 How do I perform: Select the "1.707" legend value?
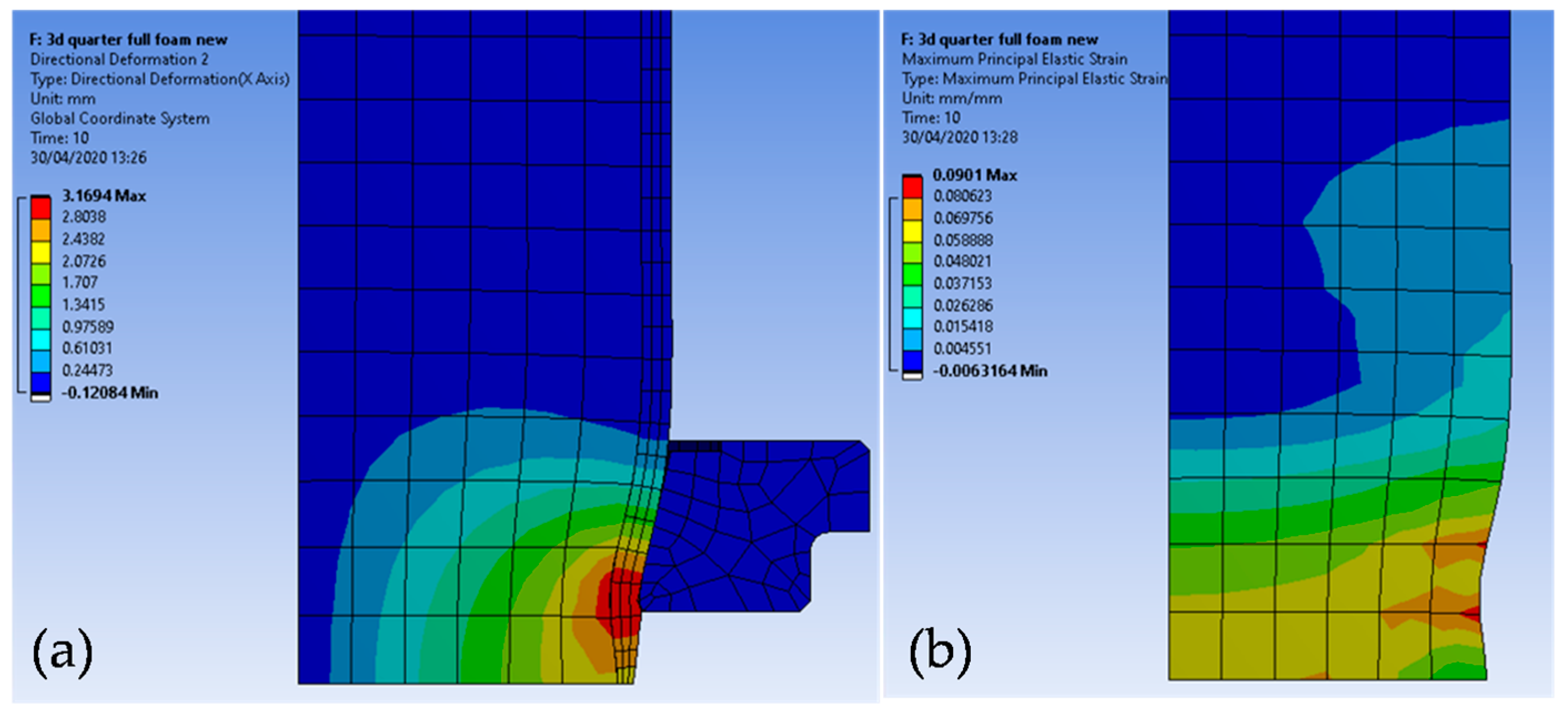(80, 283)
